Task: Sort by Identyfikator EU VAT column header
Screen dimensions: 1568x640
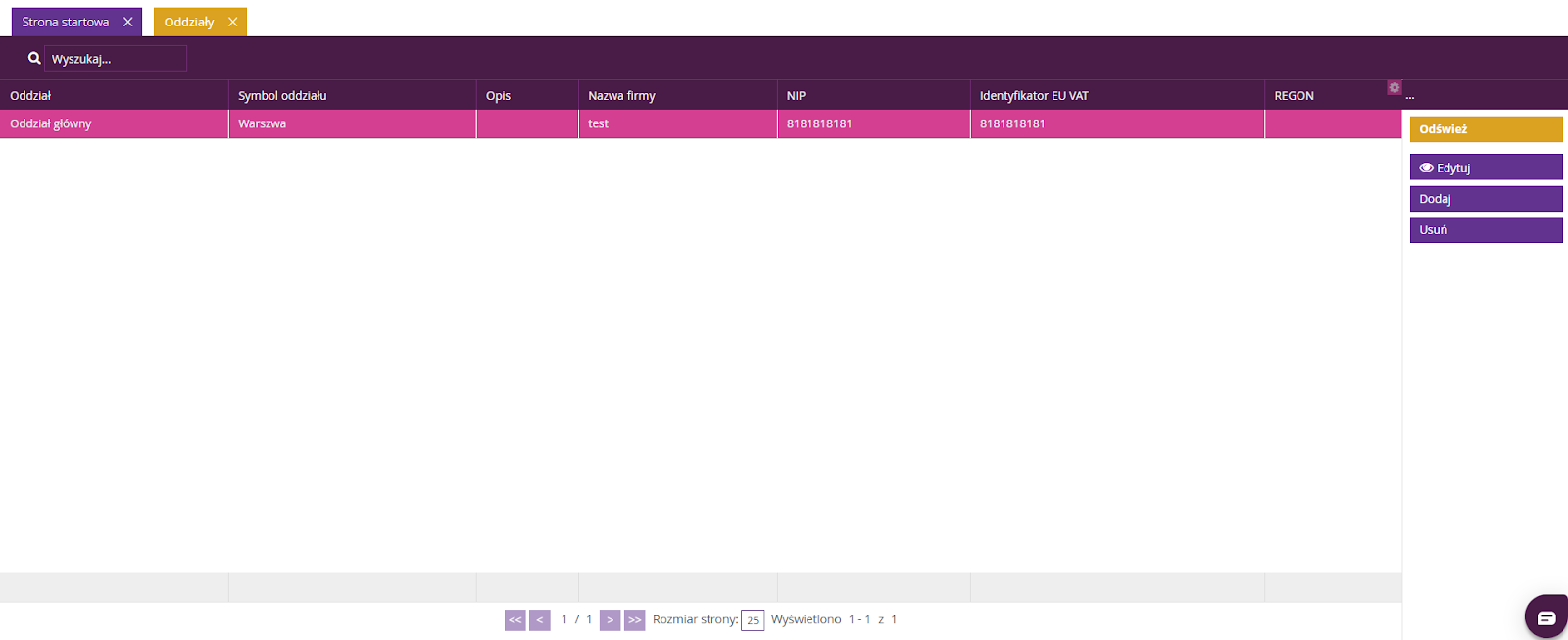Action: point(1117,95)
